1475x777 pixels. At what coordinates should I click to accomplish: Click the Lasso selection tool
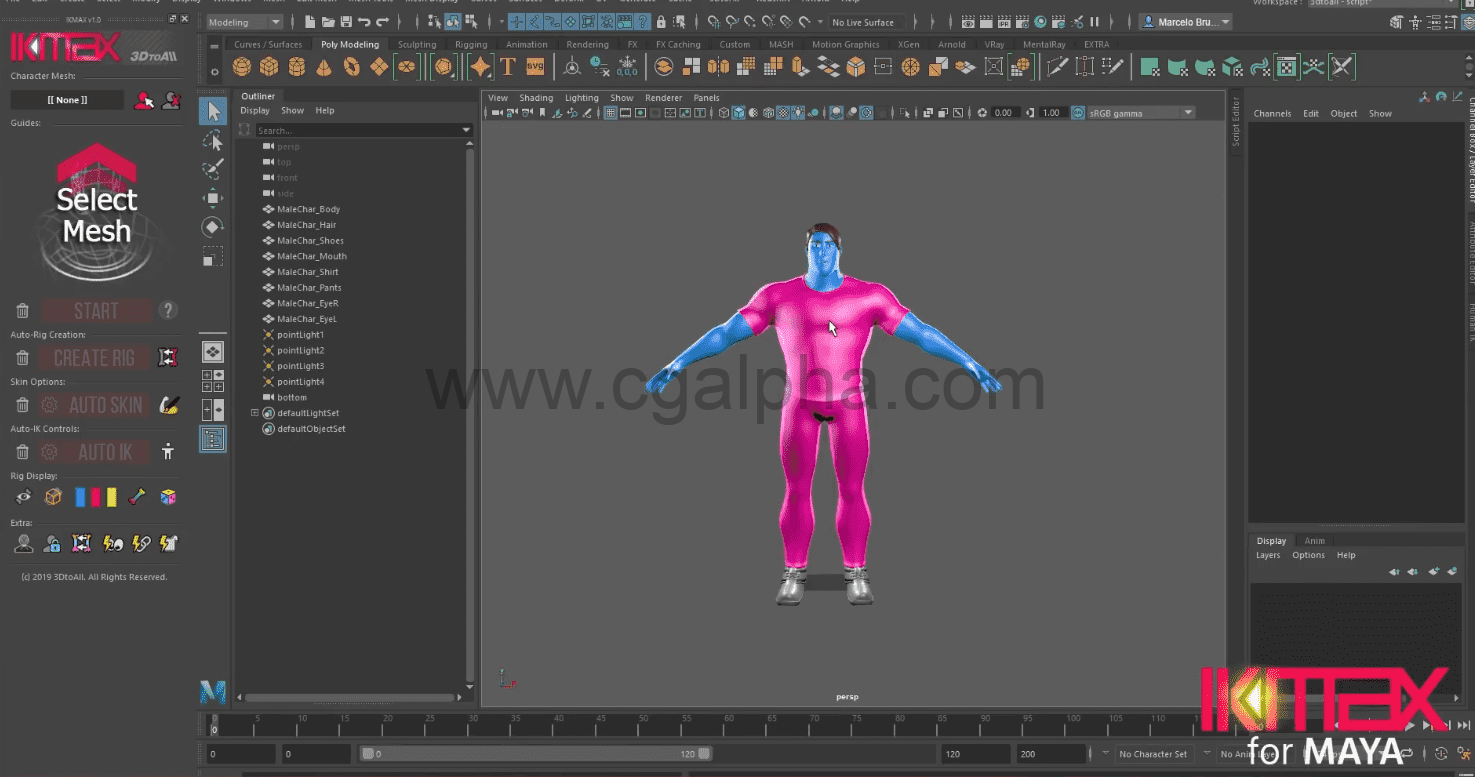212,140
